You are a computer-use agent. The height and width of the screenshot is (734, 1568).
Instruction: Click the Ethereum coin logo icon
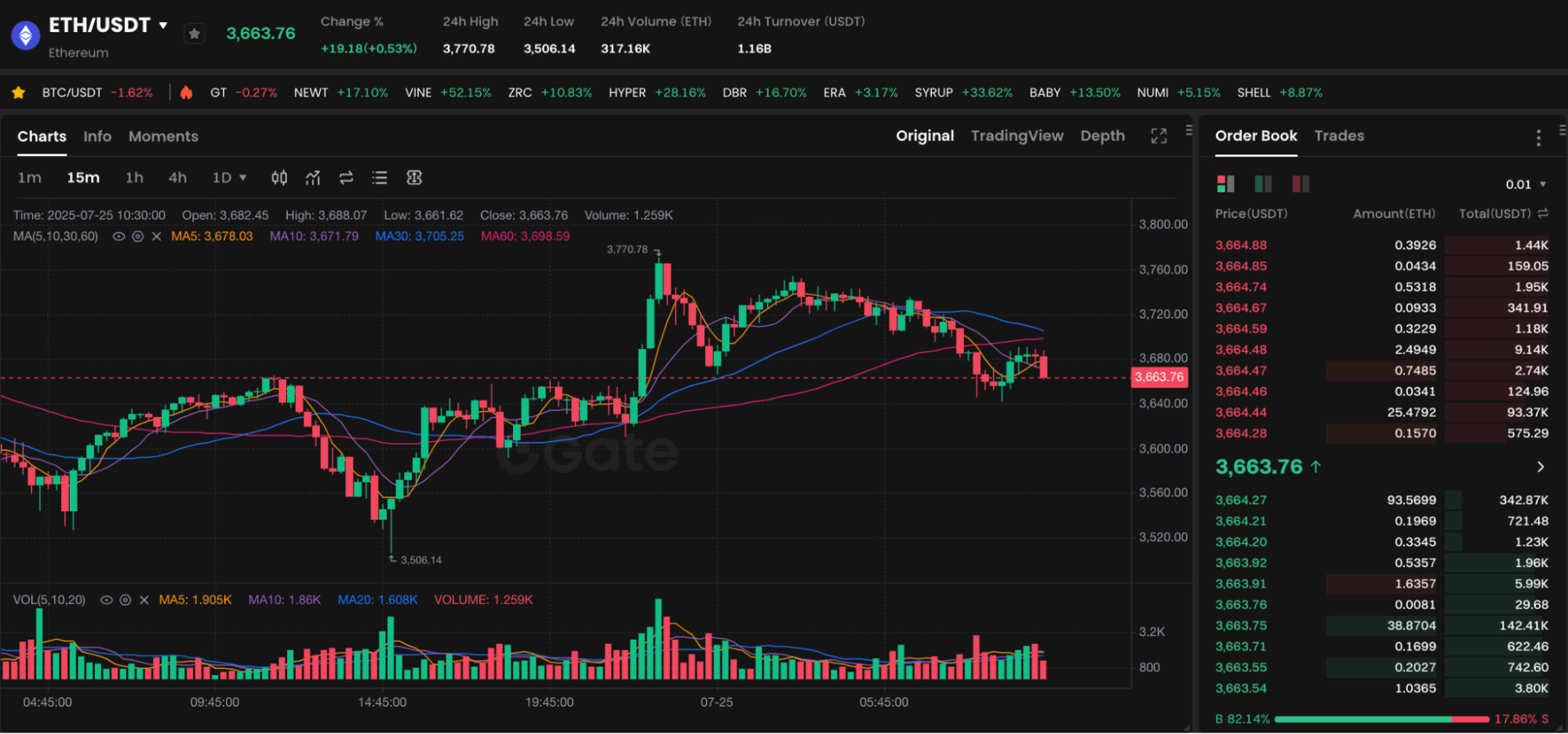click(26, 35)
